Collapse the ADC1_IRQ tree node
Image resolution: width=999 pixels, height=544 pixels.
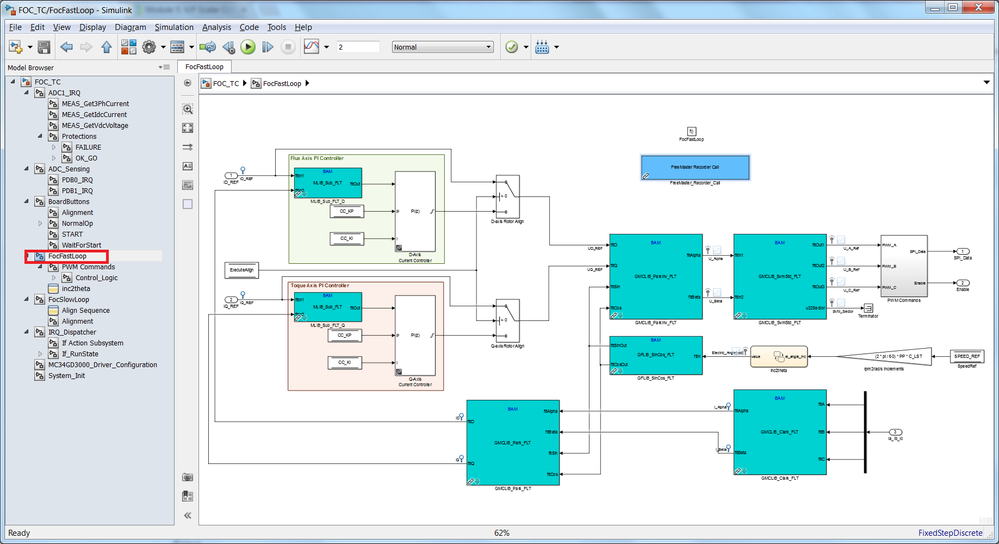[27, 93]
